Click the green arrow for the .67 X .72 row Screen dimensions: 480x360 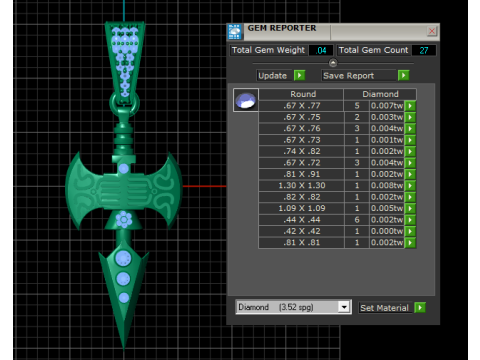point(410,163)
